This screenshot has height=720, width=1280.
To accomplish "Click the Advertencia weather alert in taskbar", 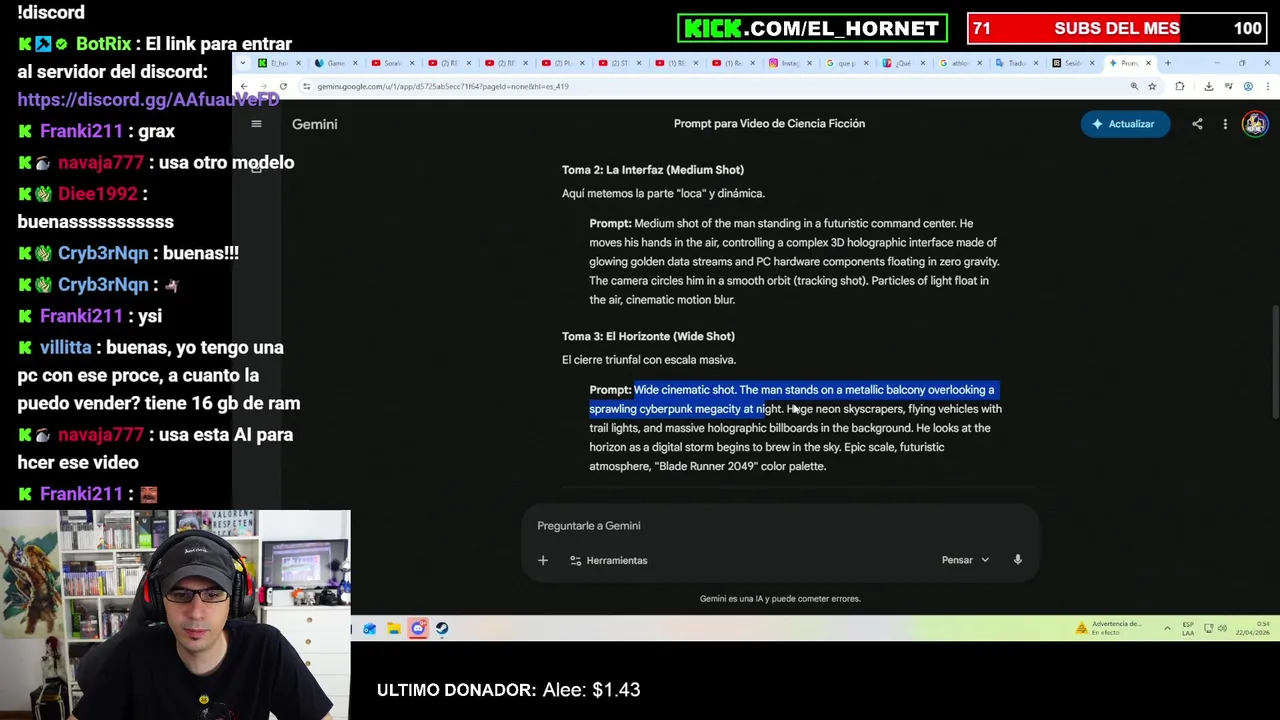I will 1108,628.
